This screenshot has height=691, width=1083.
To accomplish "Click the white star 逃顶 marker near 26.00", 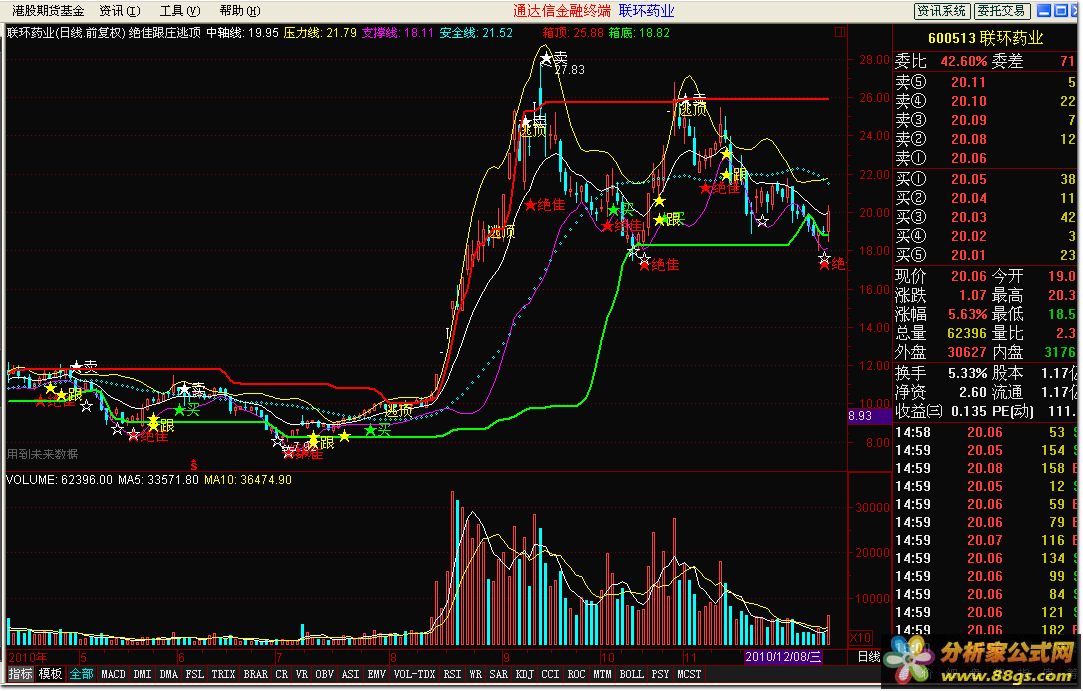I will [693, 105].
